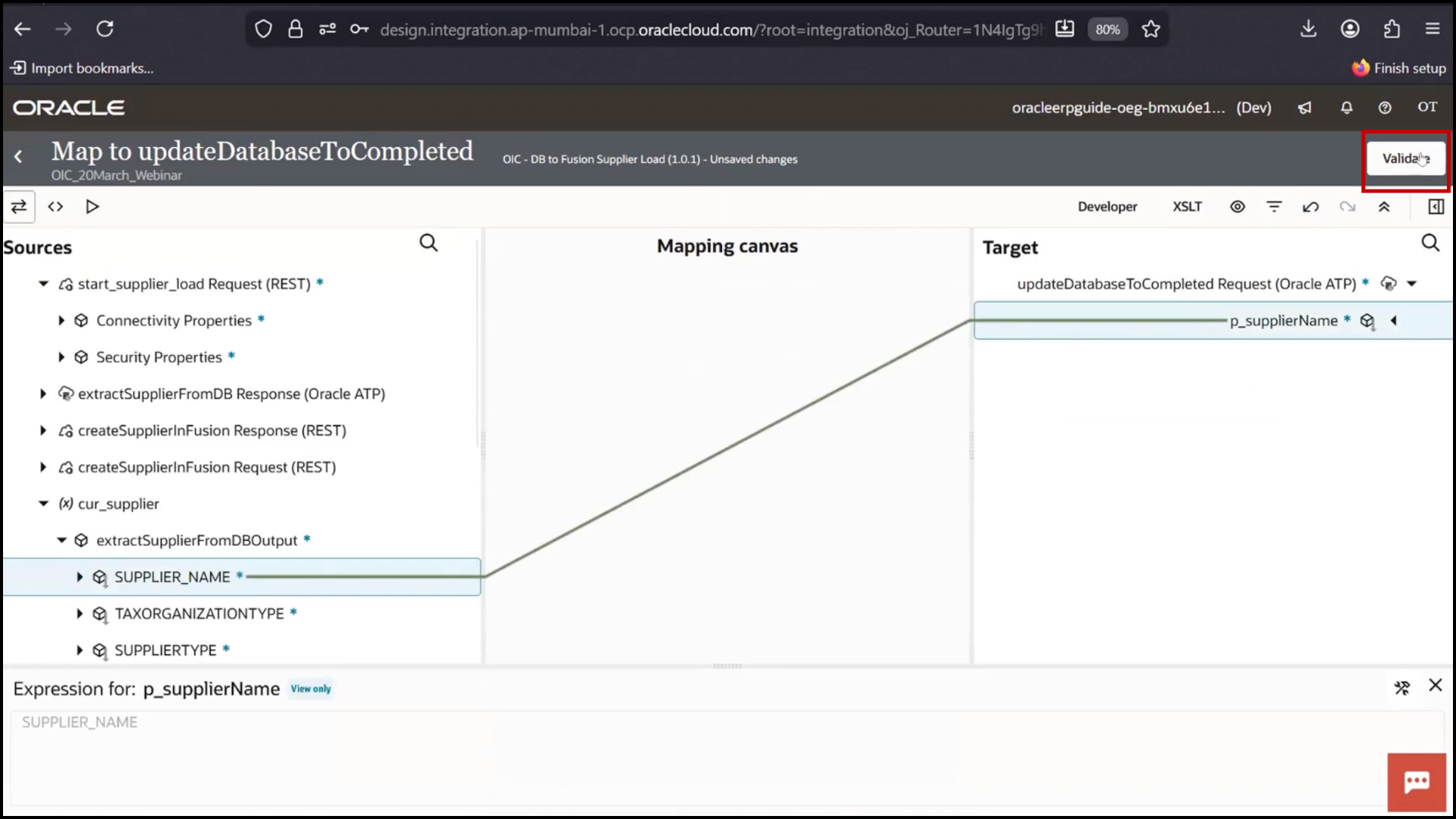Collapse updateDatabaseToCompleted Request dropdown arrow

pos(1412,284)
